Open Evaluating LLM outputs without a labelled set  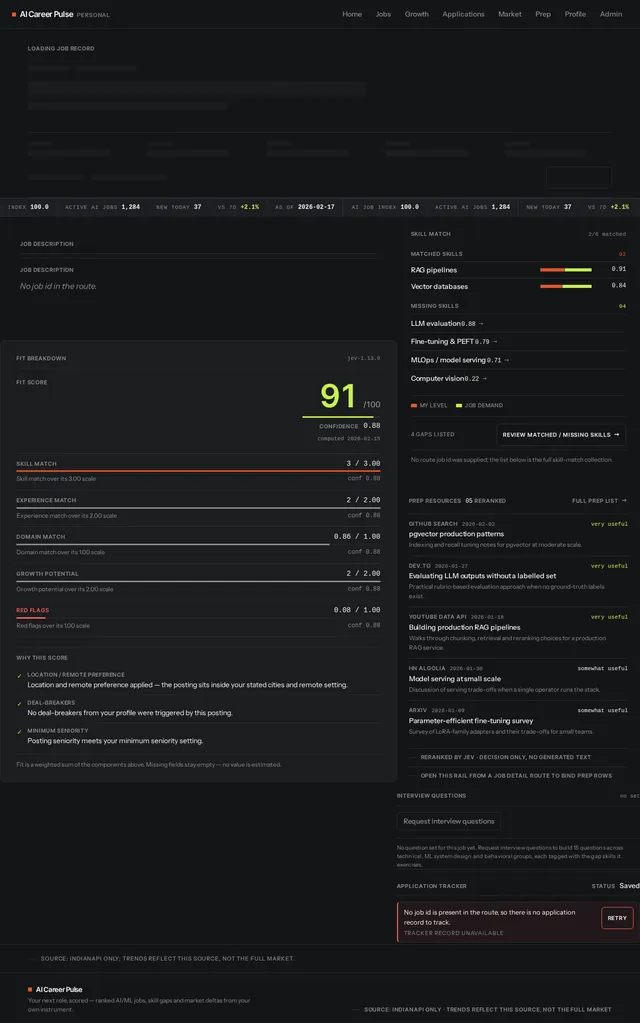click(x=482, y=576)
